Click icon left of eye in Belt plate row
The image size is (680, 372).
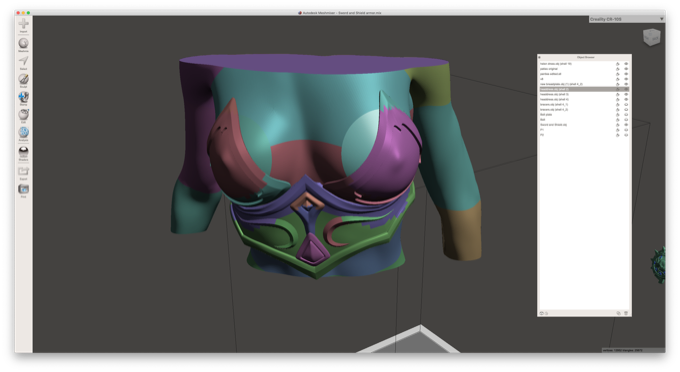(618, 114)
